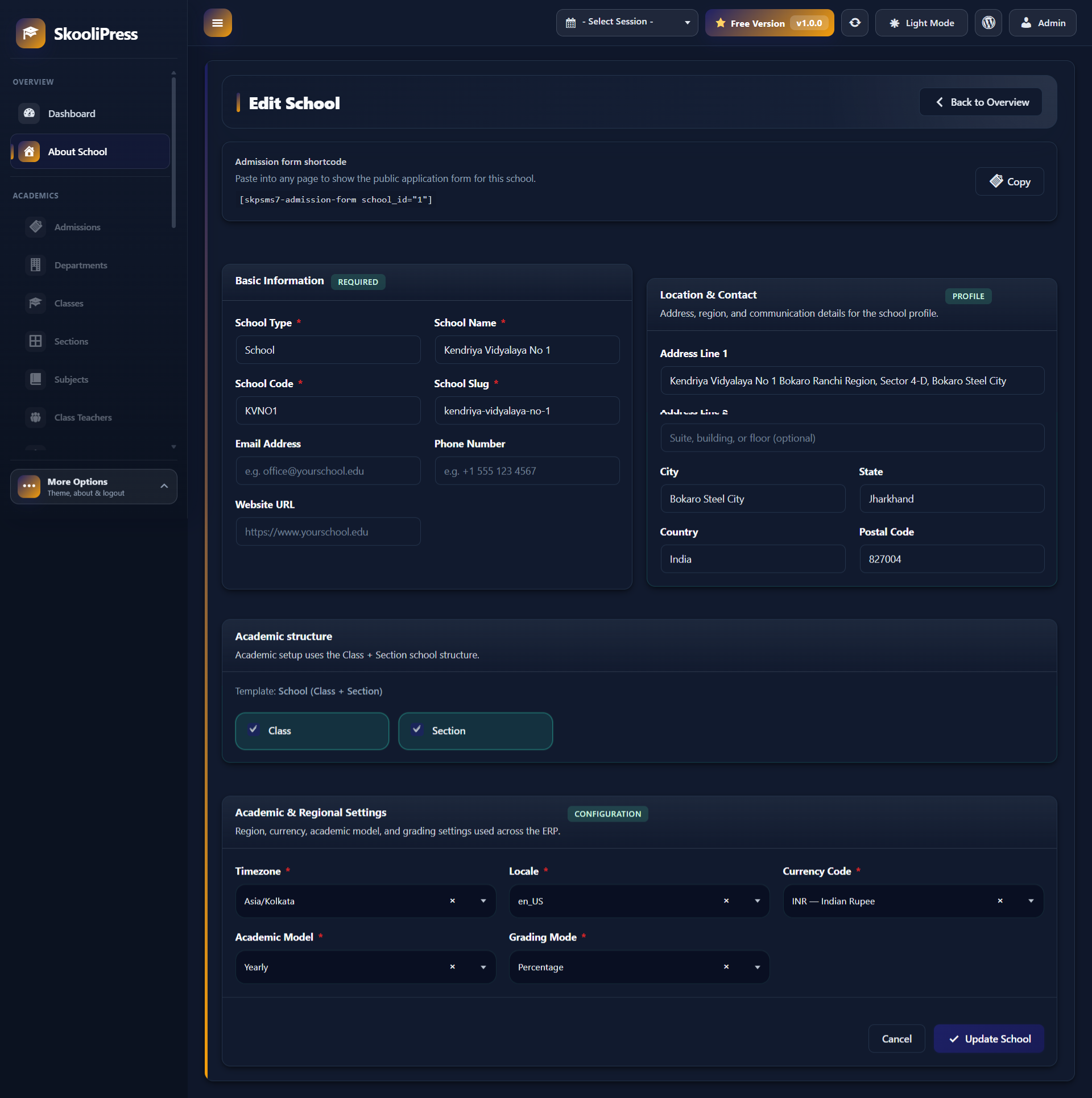
Task: Clear the Academic Model Yearly selection
Action: 452,967
